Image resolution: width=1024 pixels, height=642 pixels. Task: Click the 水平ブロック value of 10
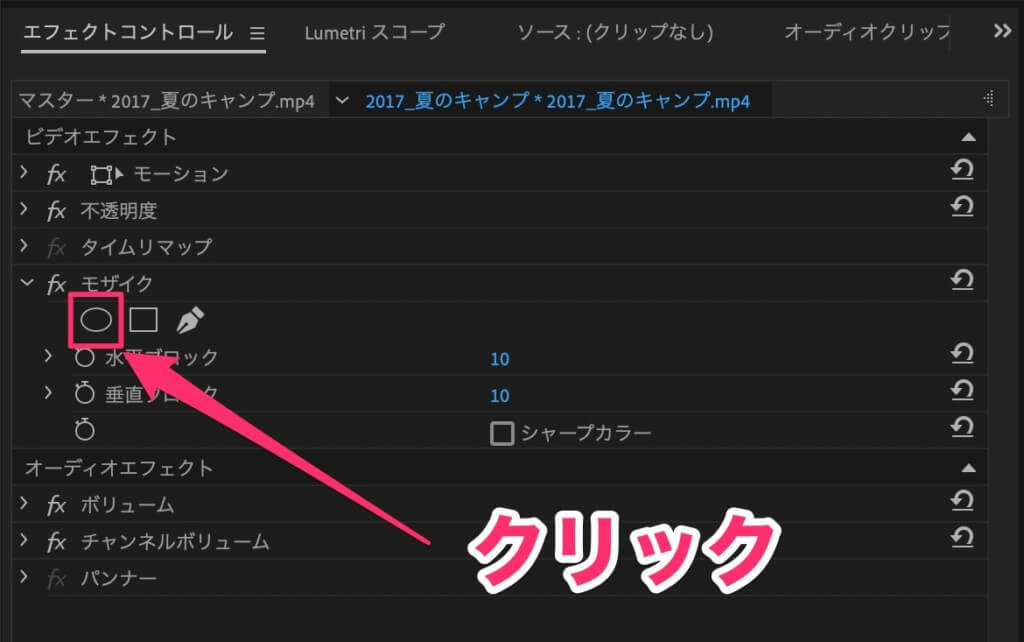pos(499,358)
